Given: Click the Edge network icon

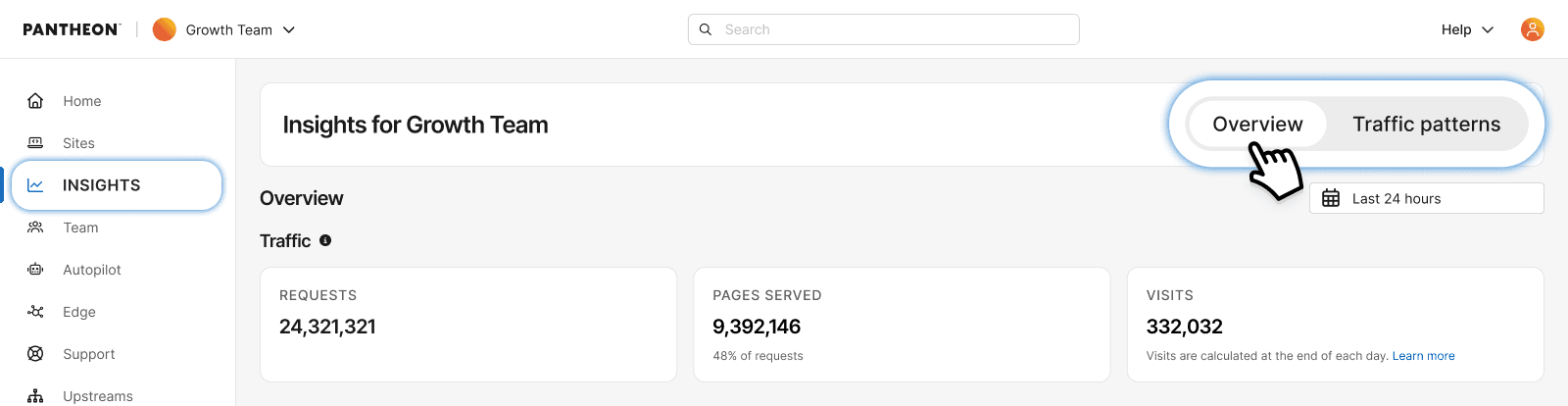Looking at the screenshot, I should coord(35,312).
